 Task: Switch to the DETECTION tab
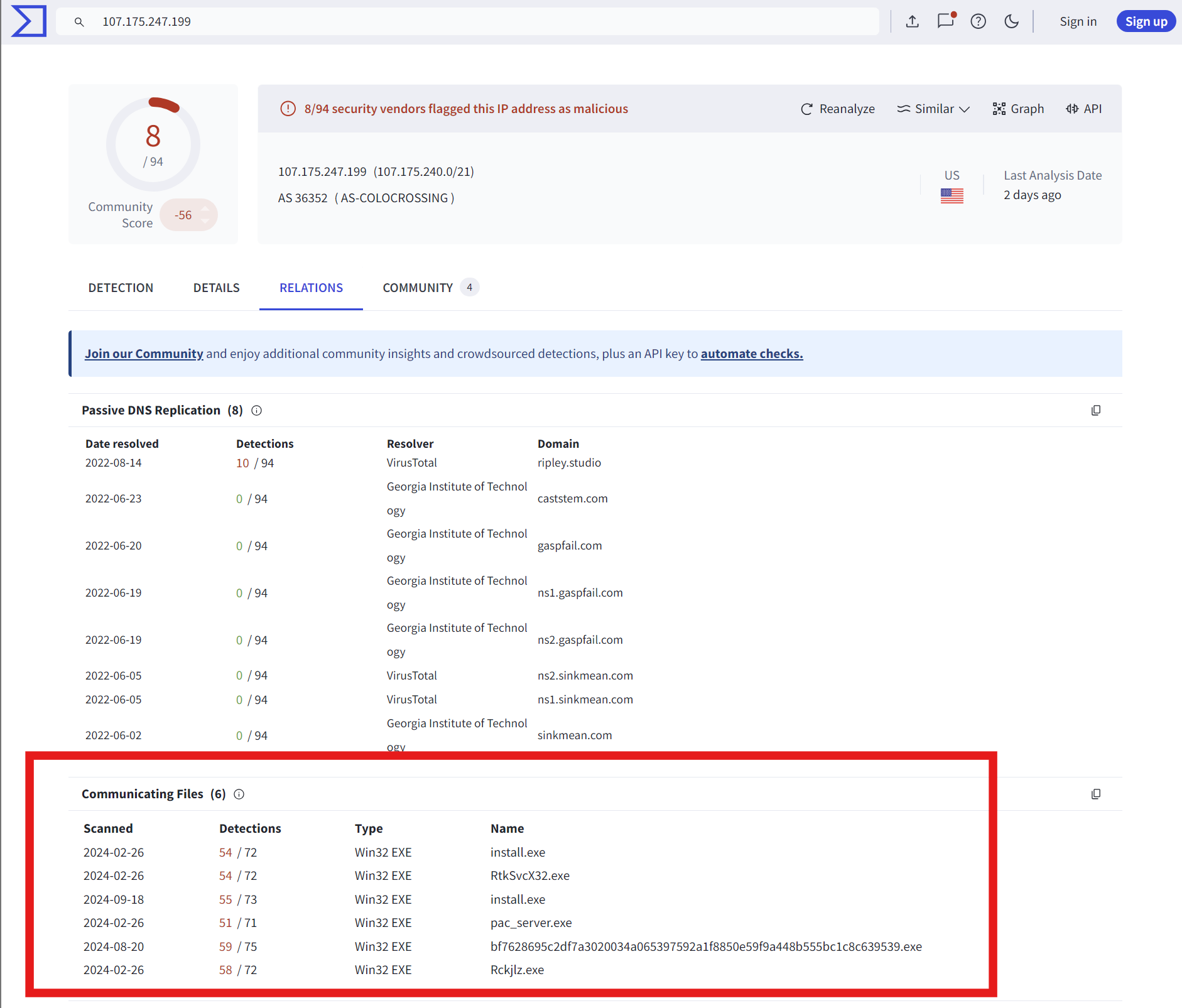[121, 288]
